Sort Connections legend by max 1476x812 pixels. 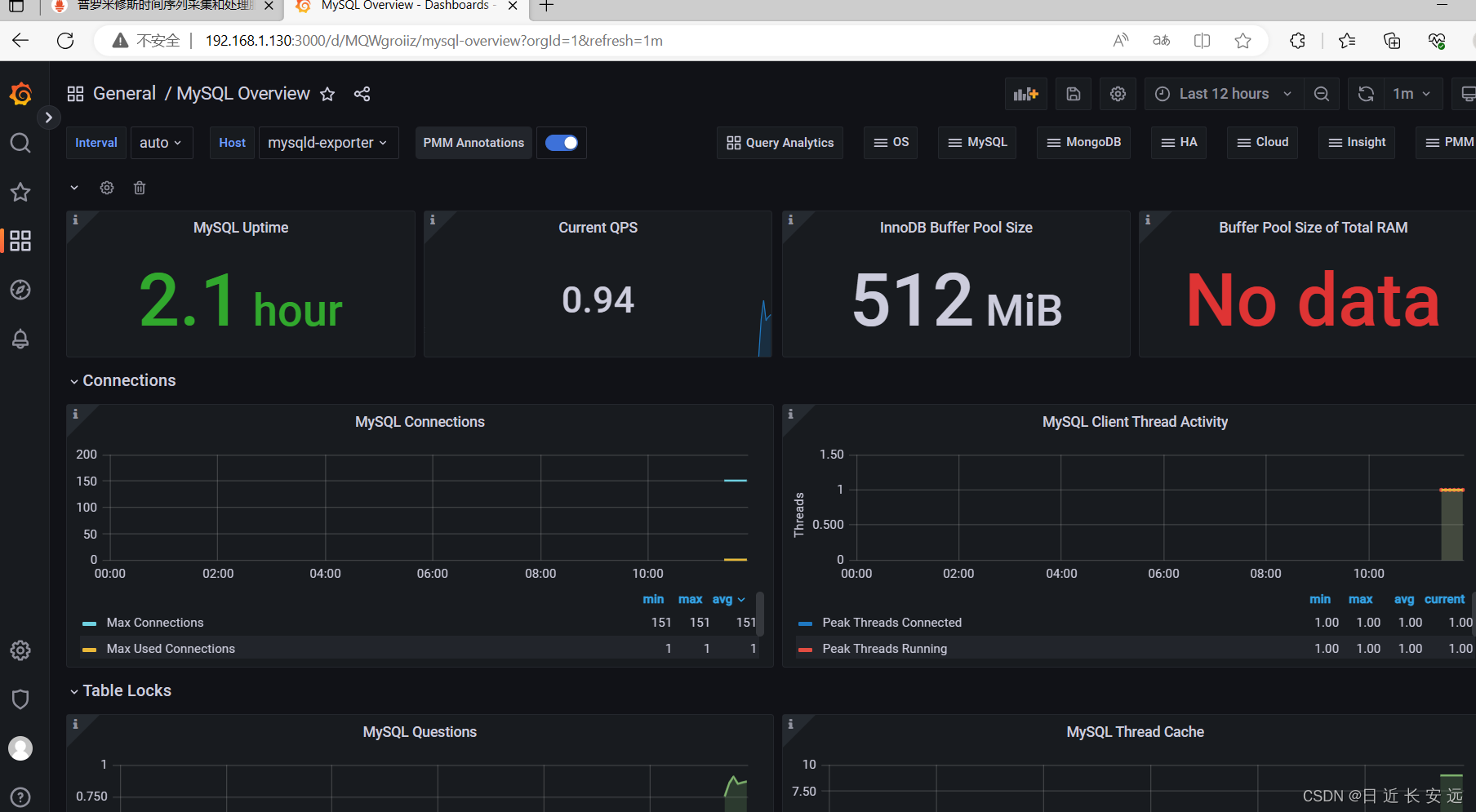[690, 599]
